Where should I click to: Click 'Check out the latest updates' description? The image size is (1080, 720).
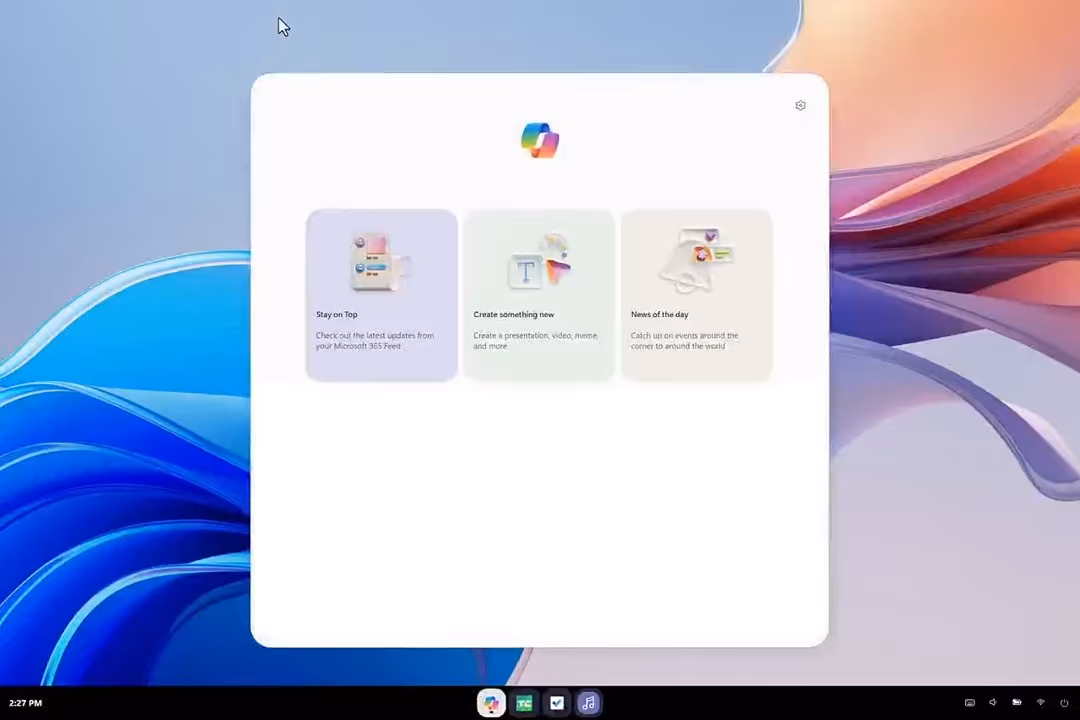[375, 340]
